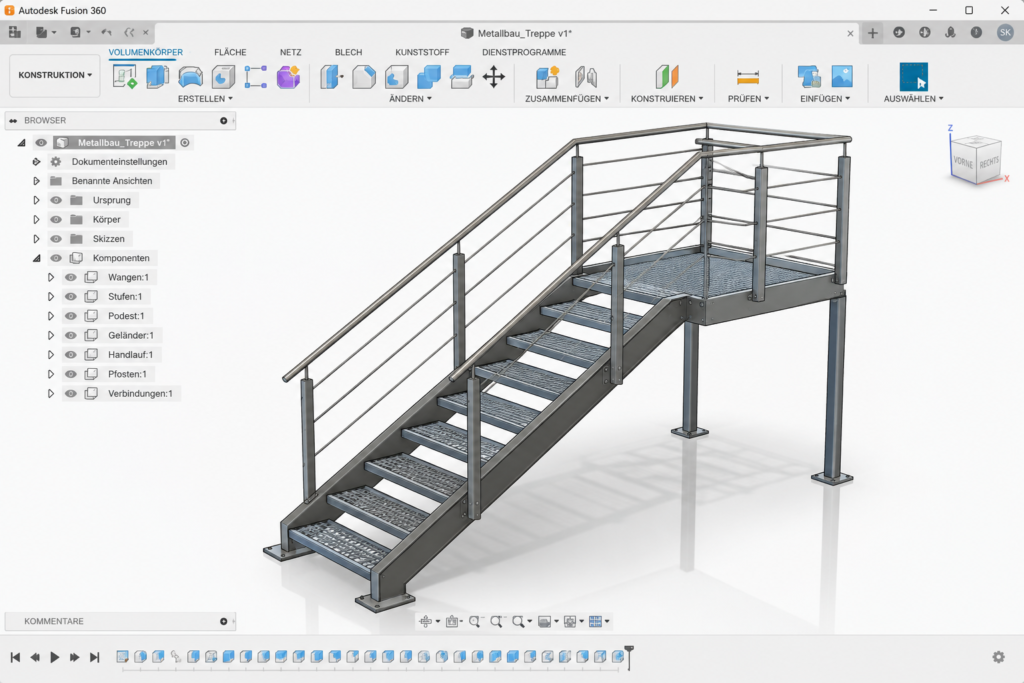Open the KONSTRUIEREN menu label
Image resolution: width=1024 pixels, height=683 pixels.
click(667, 99)
